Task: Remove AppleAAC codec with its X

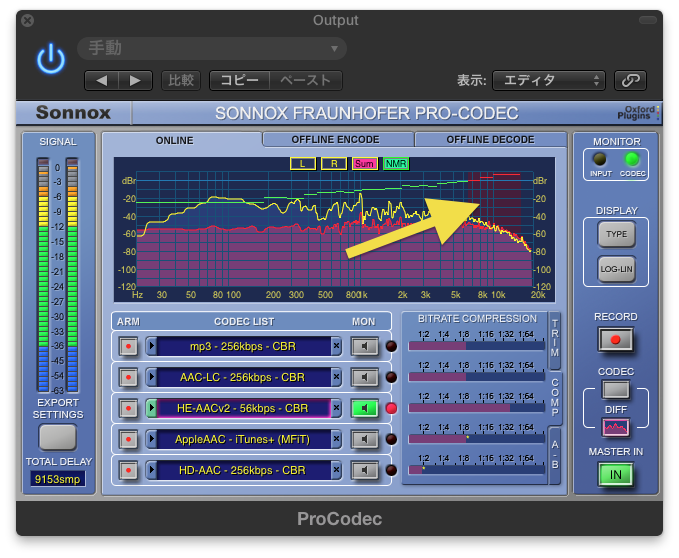Action: 336,439
